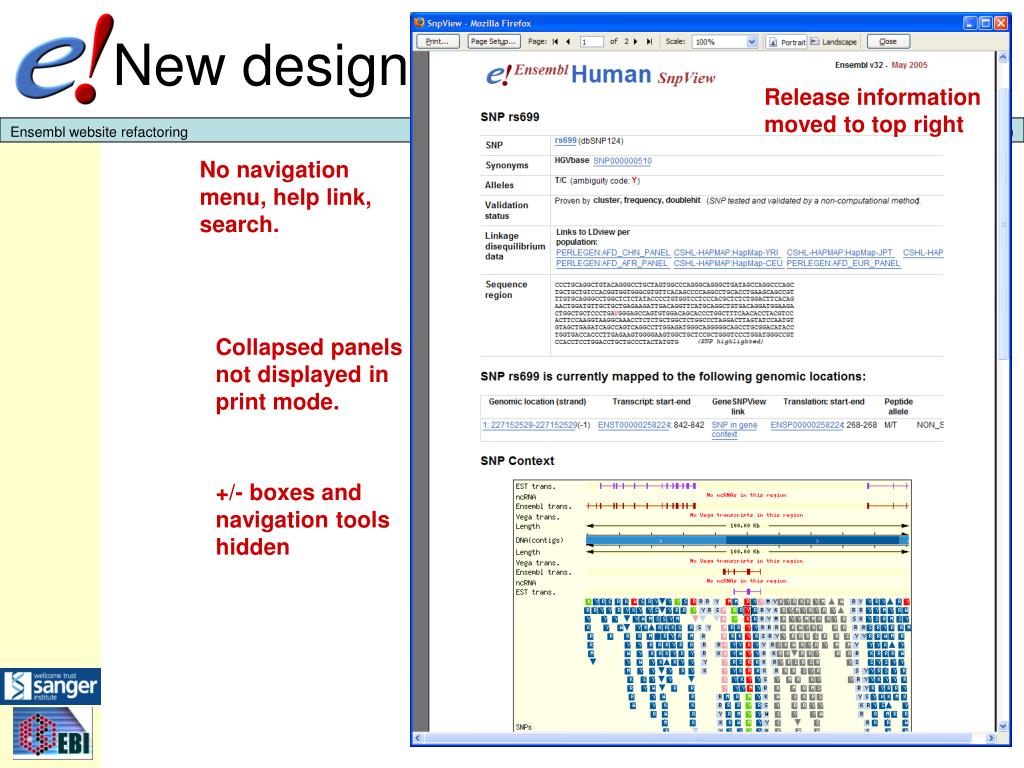1024x768 pixels.
Task: Open the SNP000000510 synonym link
Action: (x=622, y=161)
